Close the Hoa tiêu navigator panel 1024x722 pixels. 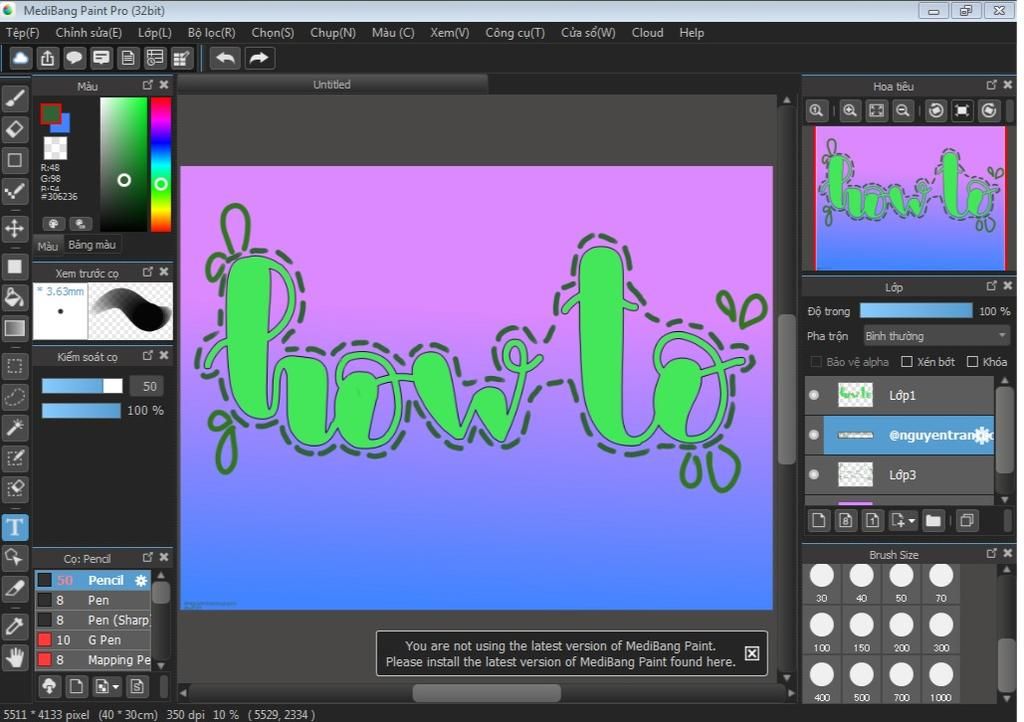pyautogui.click(x=1008, y=85)
